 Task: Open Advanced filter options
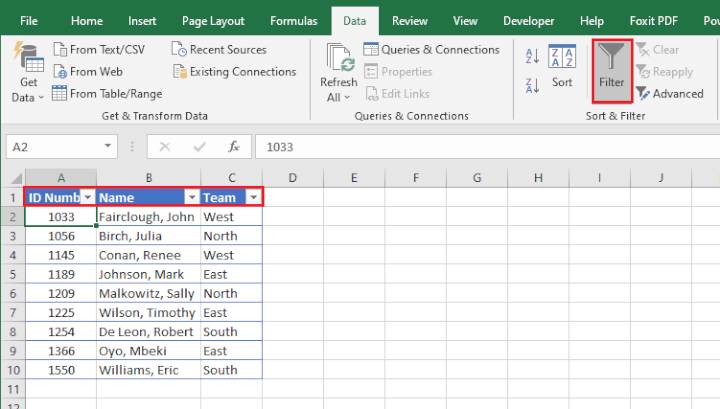[670, 94]
